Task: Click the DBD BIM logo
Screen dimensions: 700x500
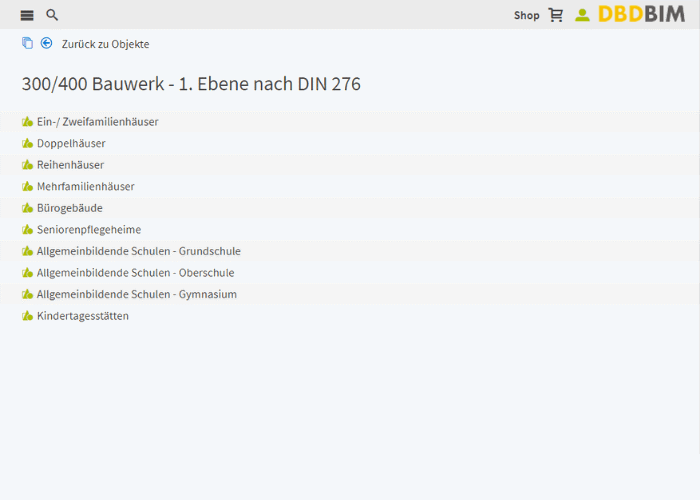Action: [642, 14]
